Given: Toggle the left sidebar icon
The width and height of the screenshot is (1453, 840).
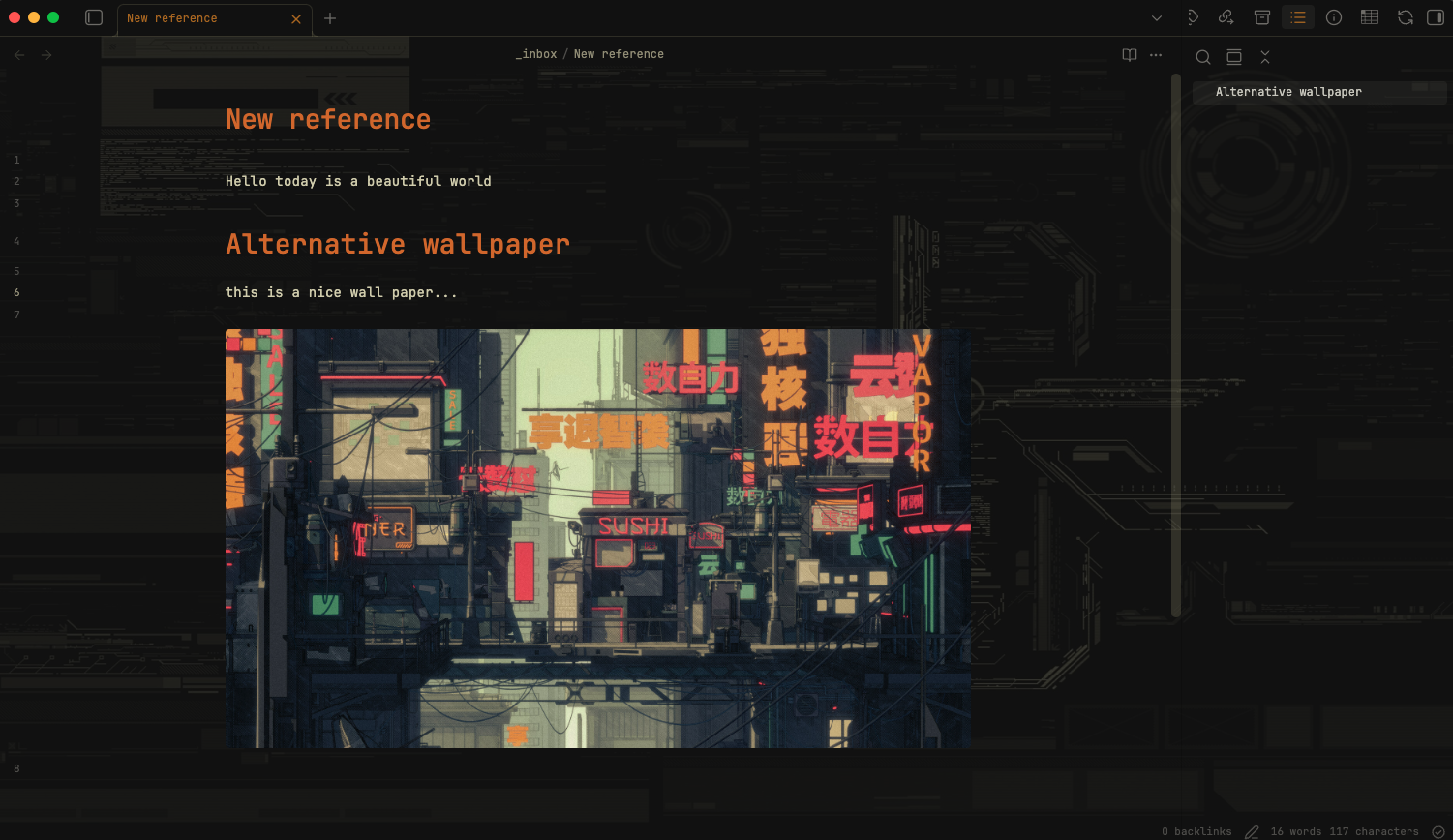Looking at the screenshot, I should point(94,17).
